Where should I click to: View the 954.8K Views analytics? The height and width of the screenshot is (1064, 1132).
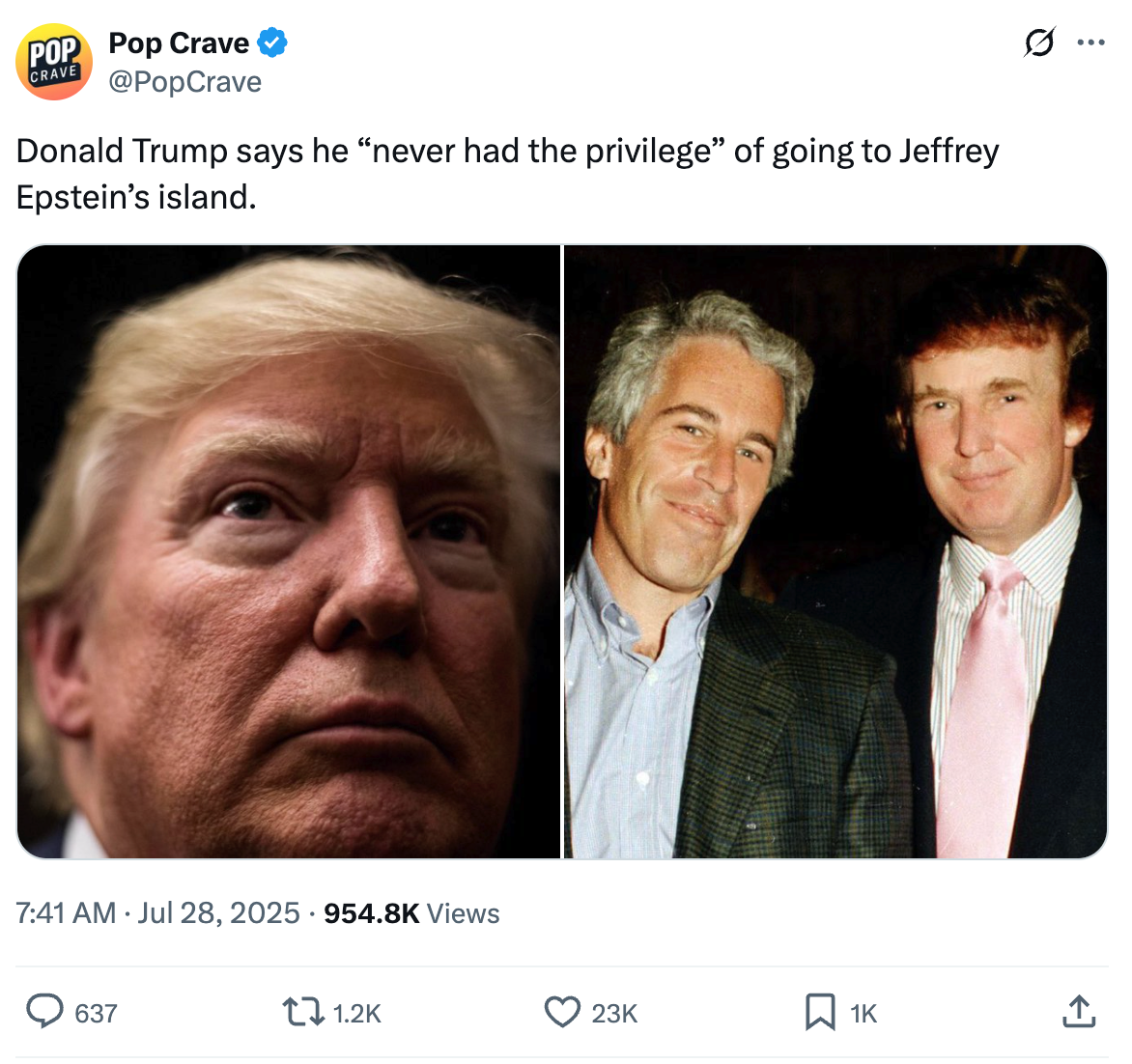(411, 913)
